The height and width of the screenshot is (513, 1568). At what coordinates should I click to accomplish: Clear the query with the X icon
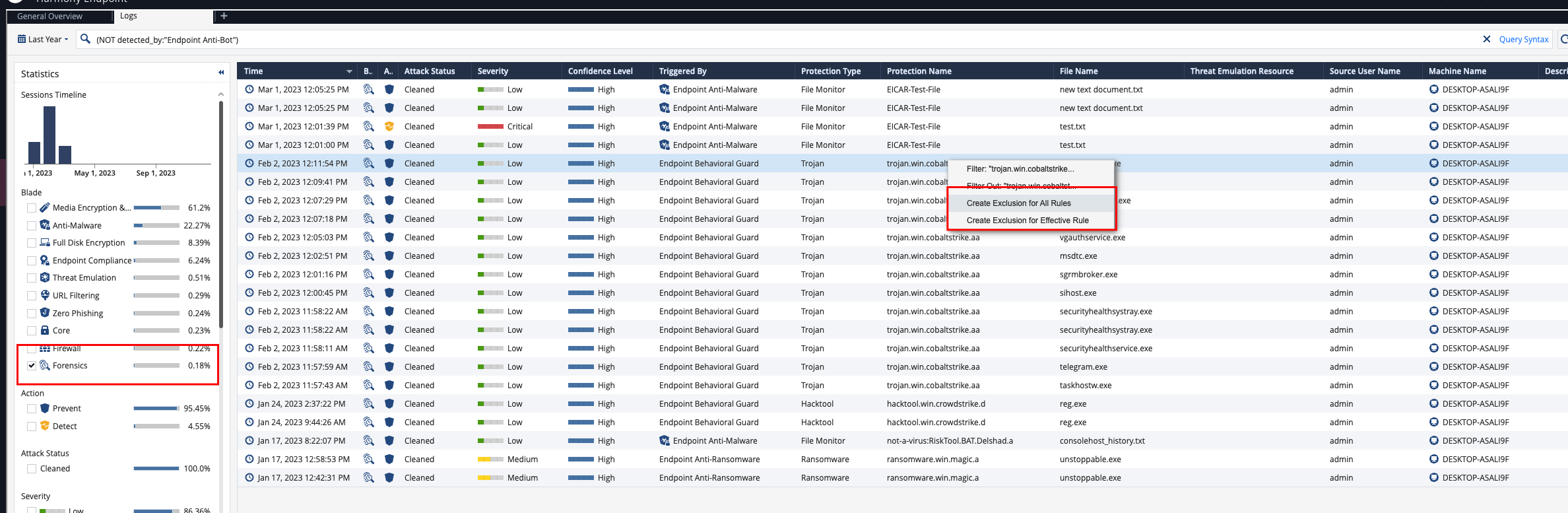(x=1486, y=39)
